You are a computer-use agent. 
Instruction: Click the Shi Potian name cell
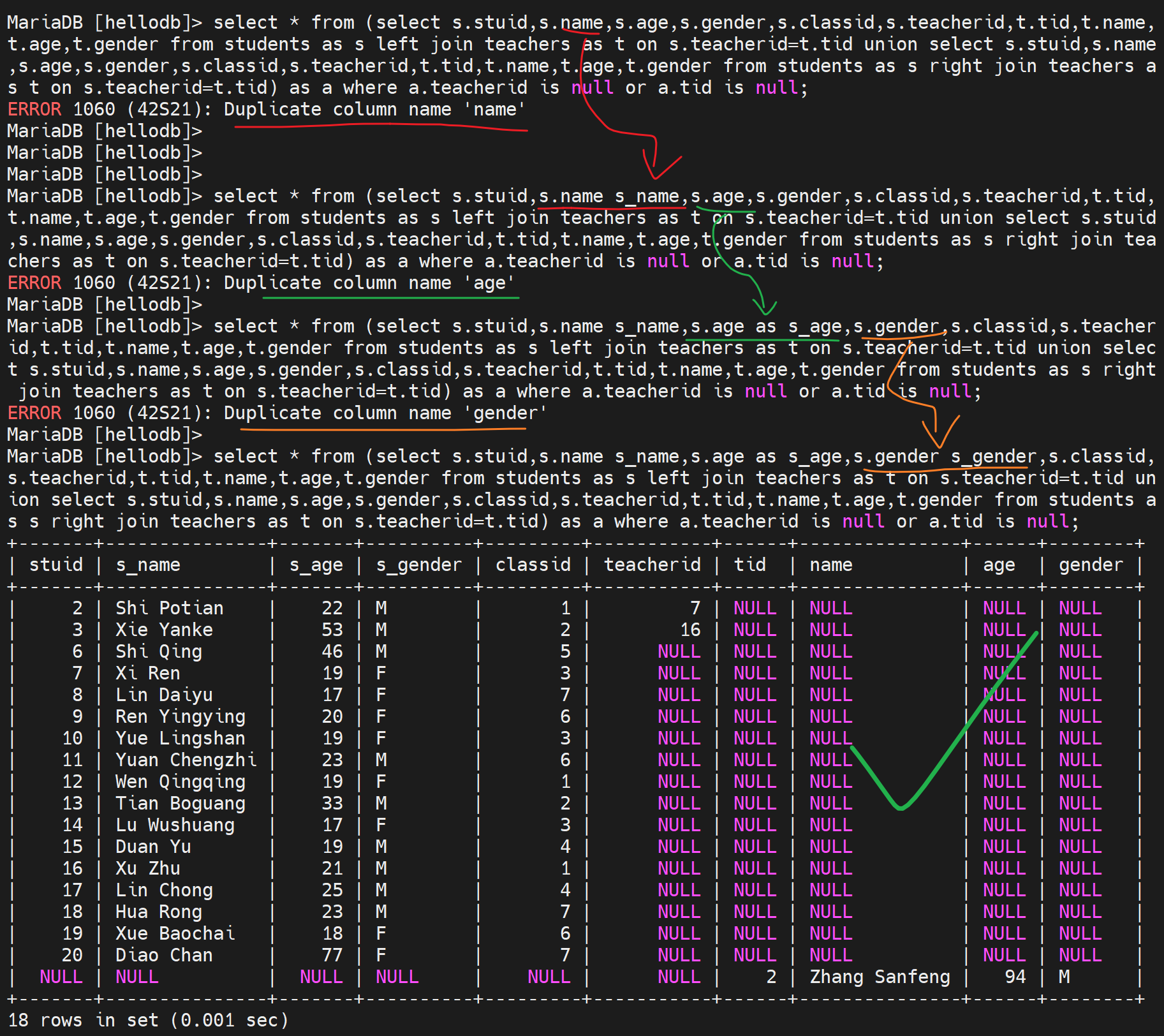[170, 609]
